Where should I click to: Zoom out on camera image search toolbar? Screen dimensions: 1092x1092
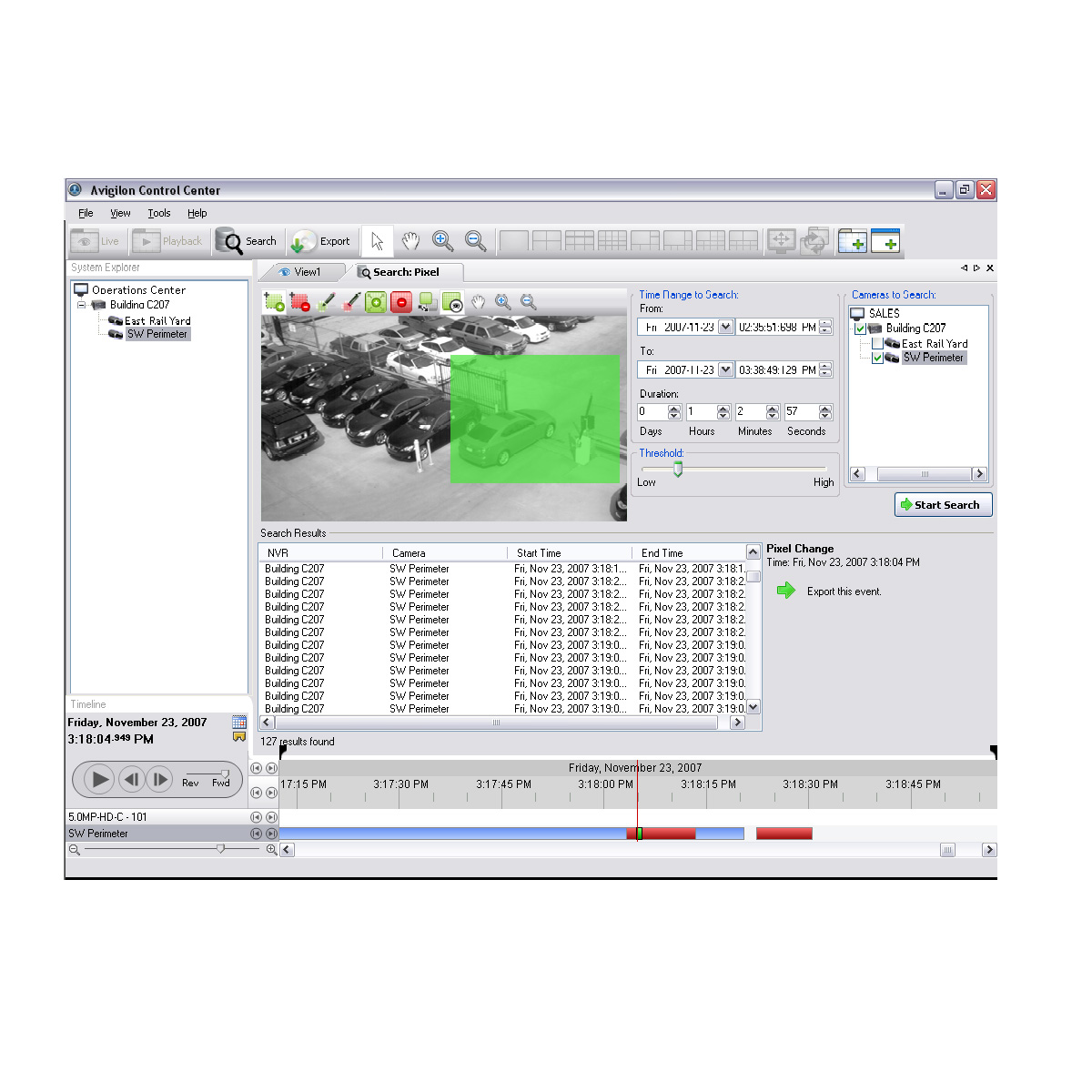528,302
